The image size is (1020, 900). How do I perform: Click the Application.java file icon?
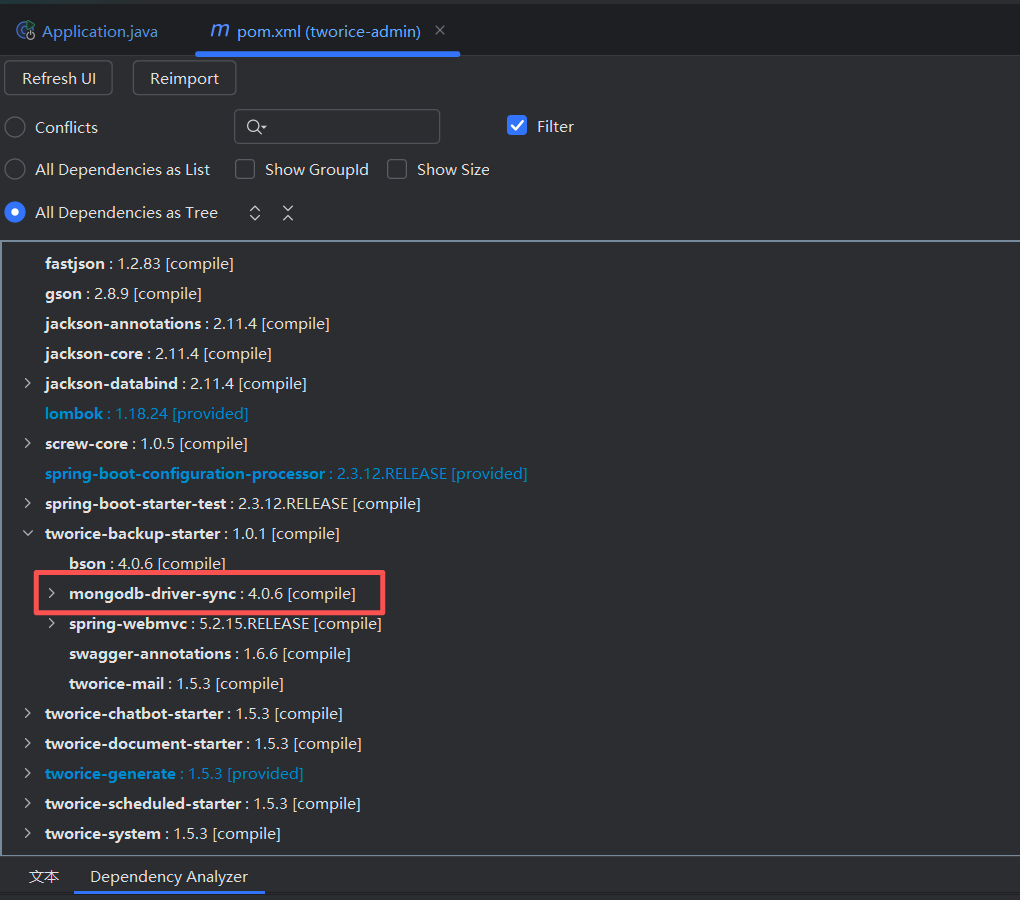pyautogui.click(x=26, y=31)
